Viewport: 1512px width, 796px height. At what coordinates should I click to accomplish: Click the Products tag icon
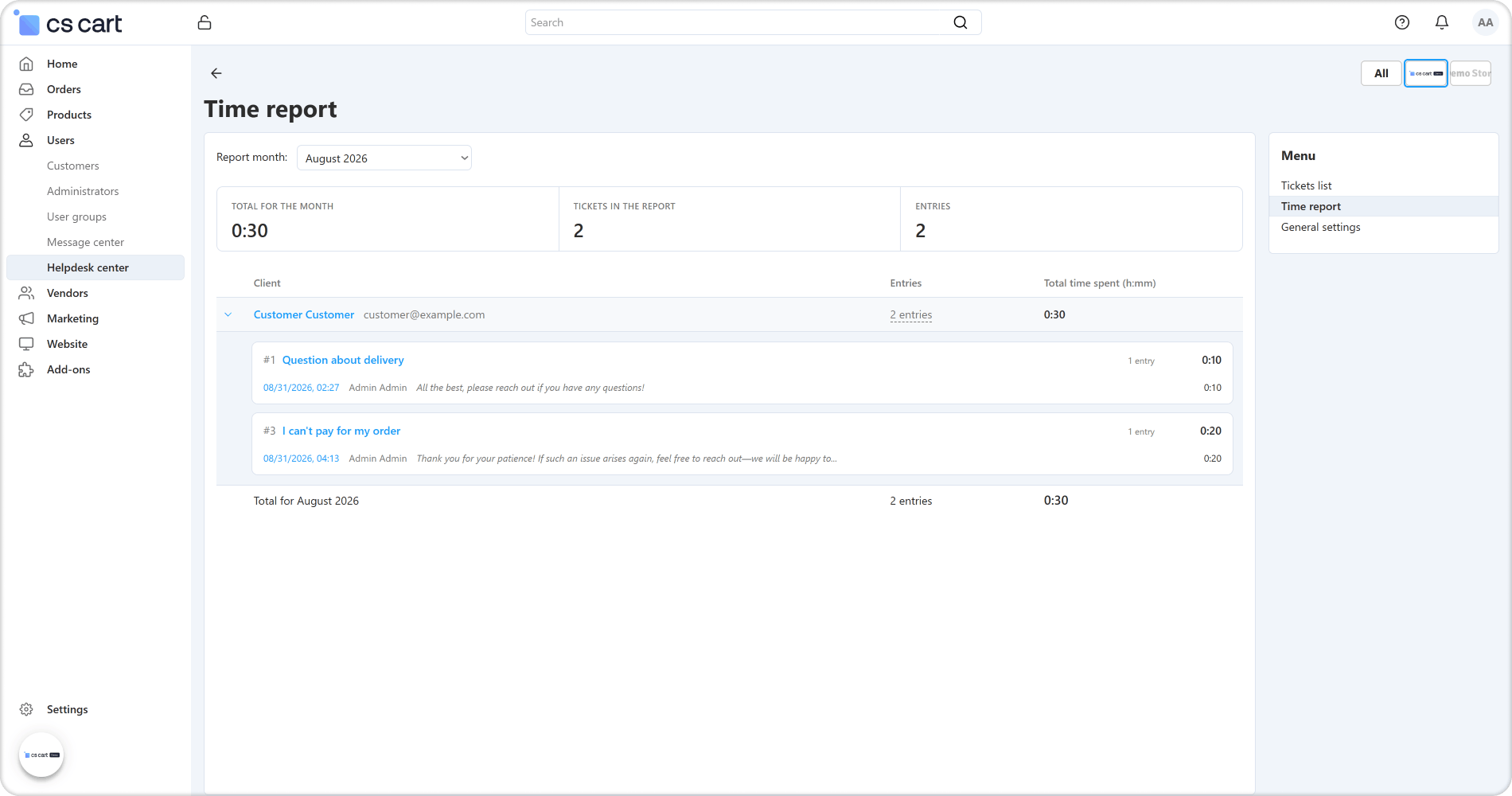click(x=26, y=115)
